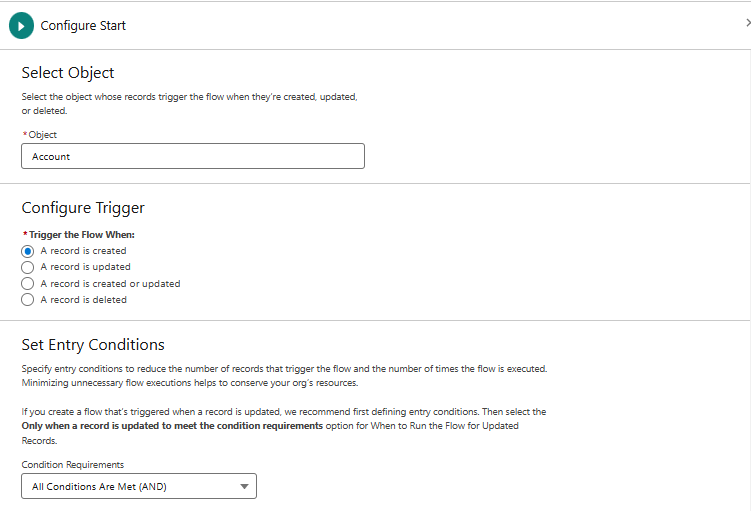Click the 'Configure Trigger' heading
The width and height of the screenshot is (751, 511).
[x=83, y=208]
